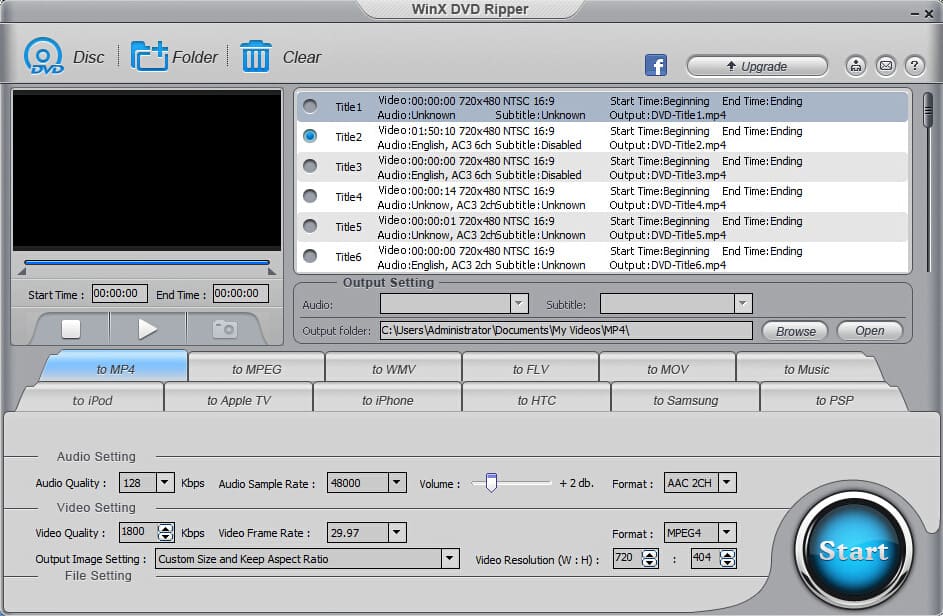Click the Video Quality stepper arrows
The height and width of the screenshot is (616, 943).
165,532
